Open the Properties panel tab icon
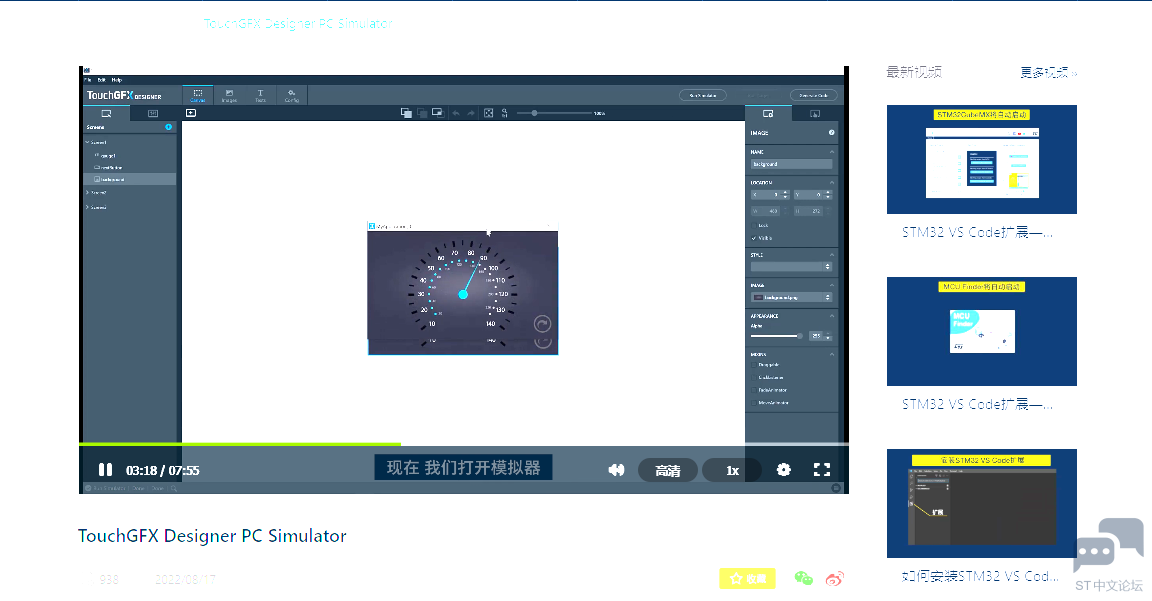 pyautogui.click(x=768, y=114)
